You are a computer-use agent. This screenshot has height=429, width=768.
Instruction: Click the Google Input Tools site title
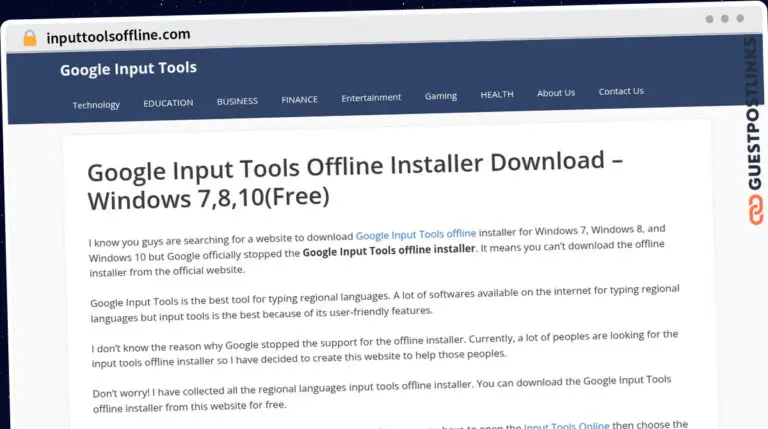[x=128, y=69]
